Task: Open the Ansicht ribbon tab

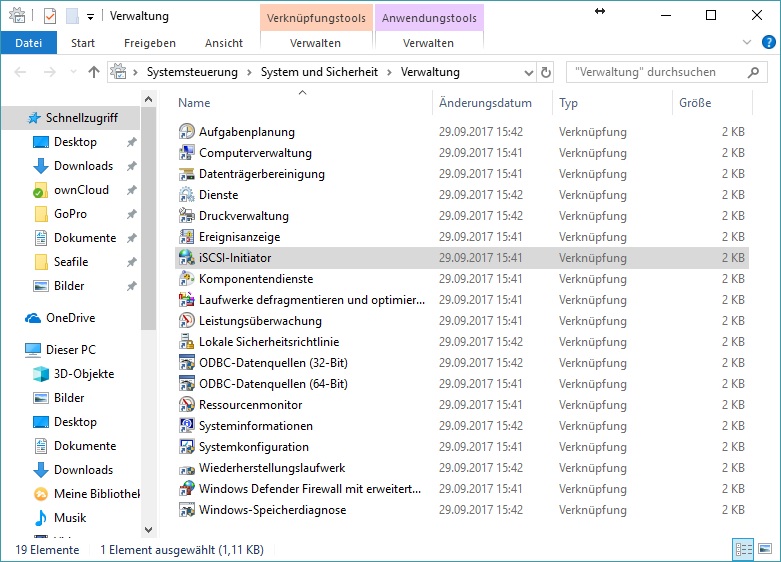Action: (x=224, y=43)
